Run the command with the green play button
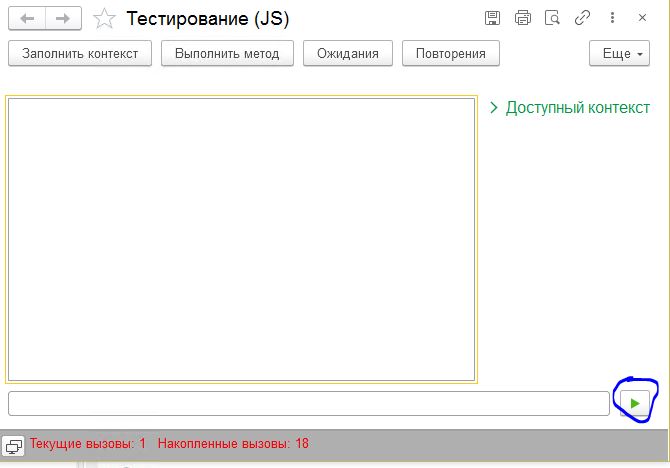 pos(635,403)
